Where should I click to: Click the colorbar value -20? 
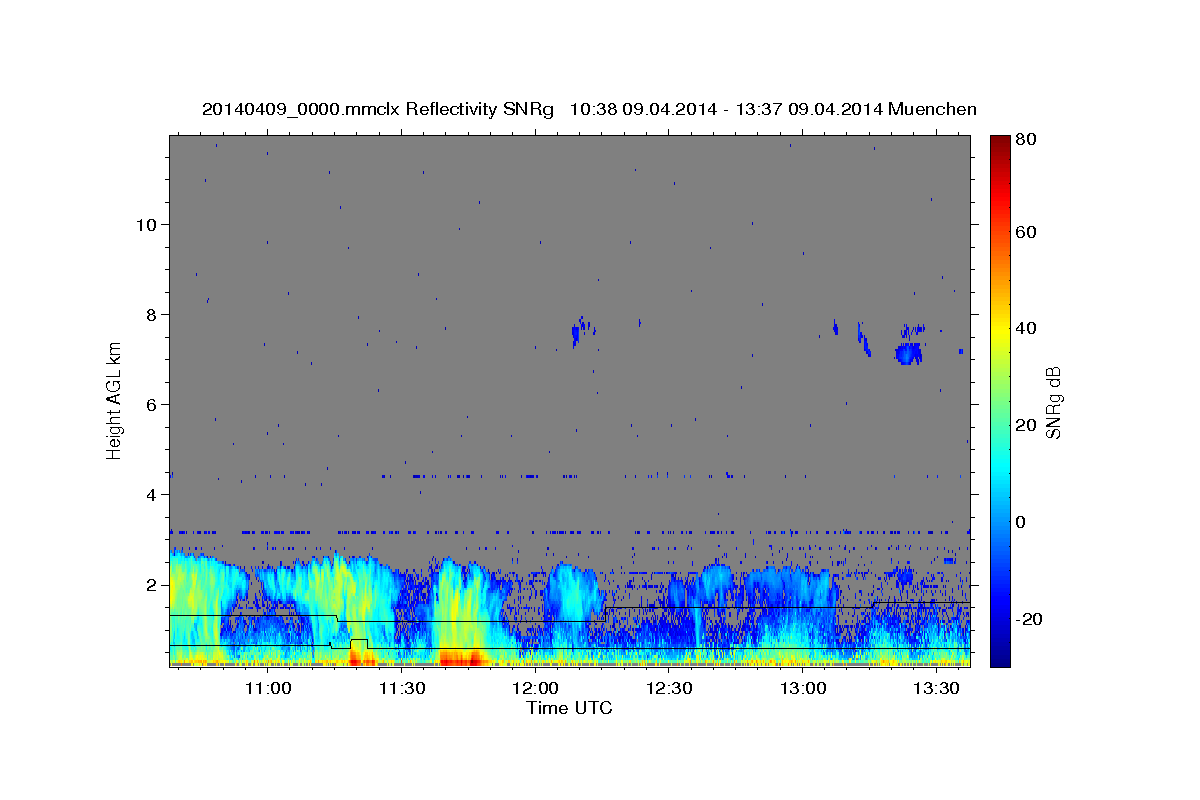click(1029, 619)
